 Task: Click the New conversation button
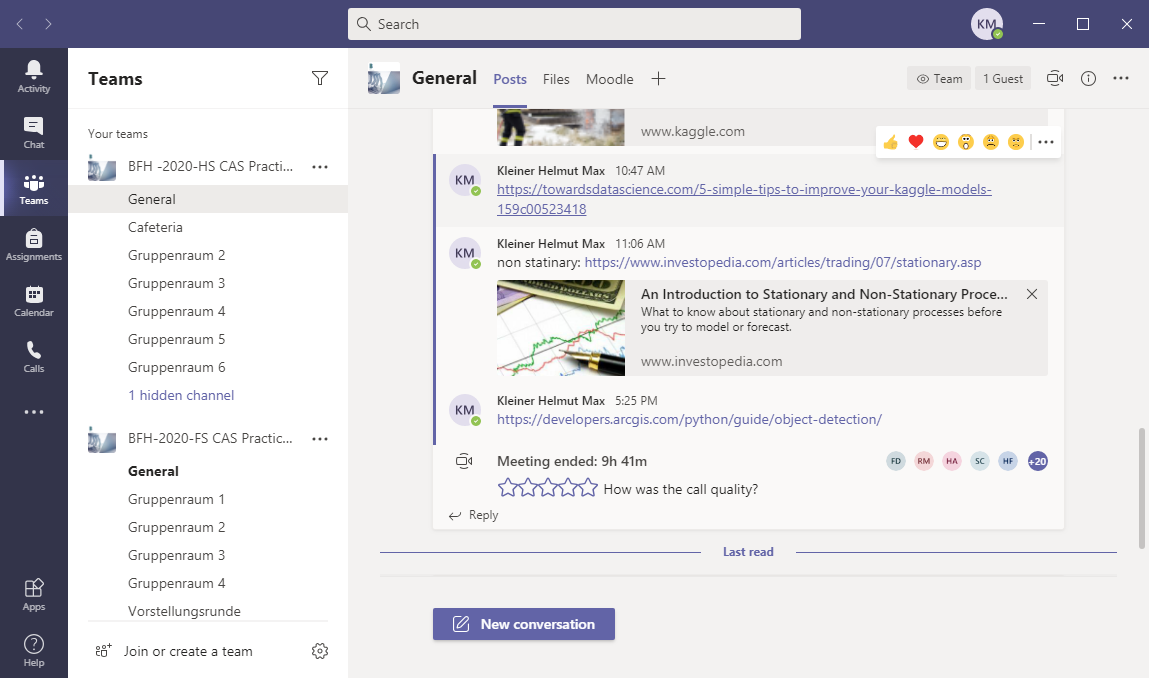coord(523,624)
